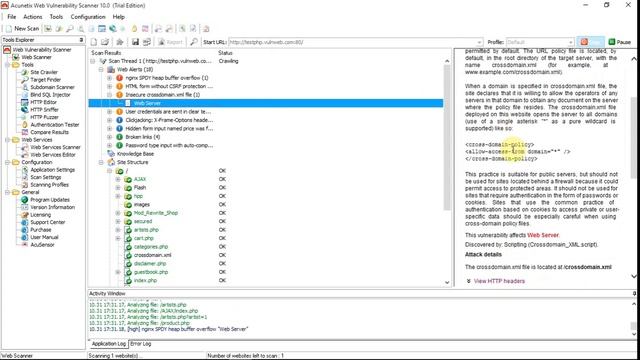The height and width of the screenshot is (360, 640).
Task: Click the Pause scan button
Action: pyautogui.click(x=620, y=42)
